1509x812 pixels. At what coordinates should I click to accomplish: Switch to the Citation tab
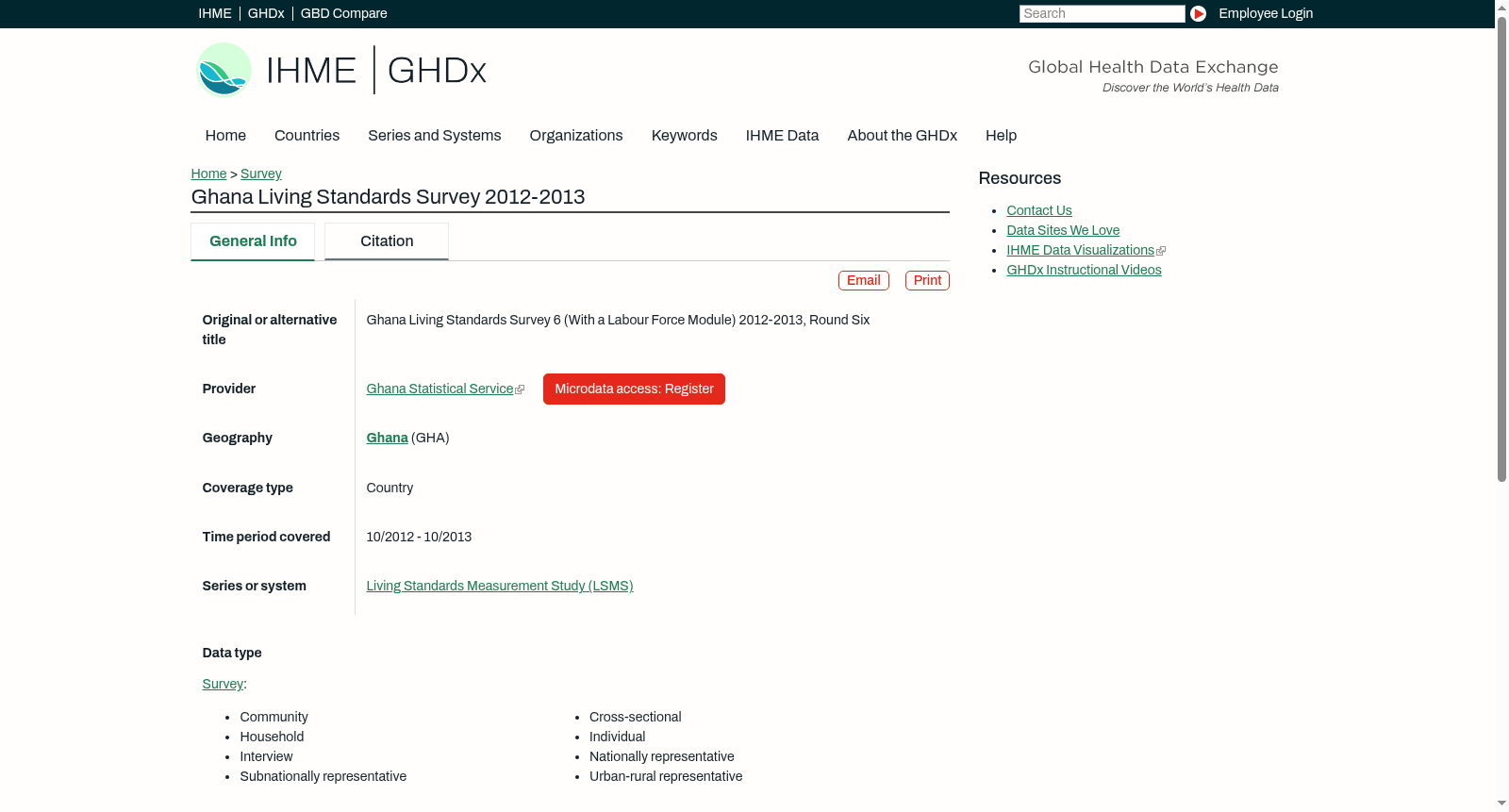[387, 241]
